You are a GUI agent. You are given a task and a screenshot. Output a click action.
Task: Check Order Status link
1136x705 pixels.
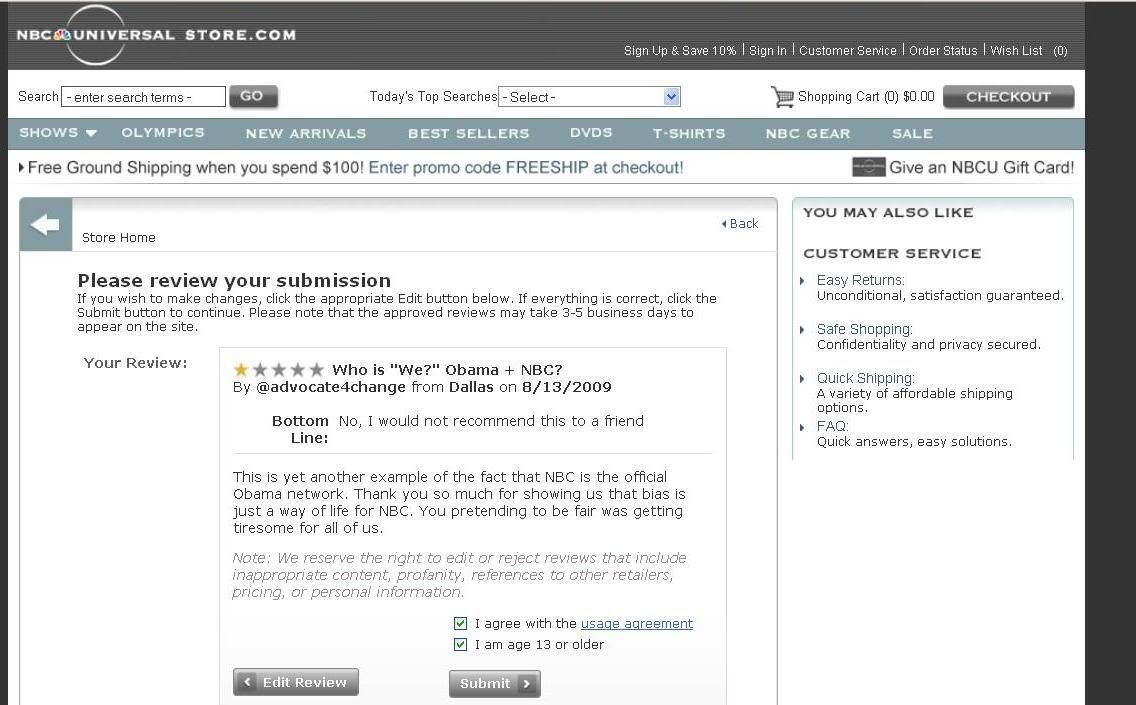[943, 51]
